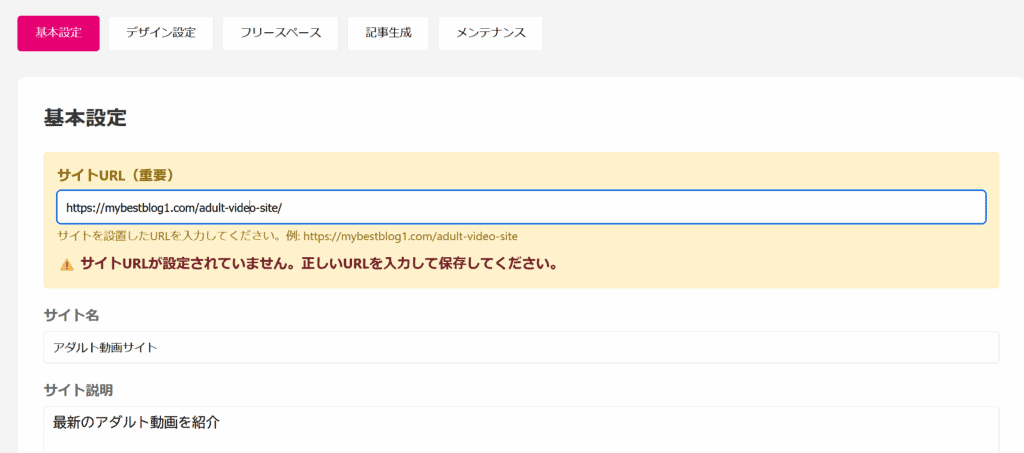Screen dimensions: 1024x453
Task: Focus the サイトURL input field
Action: [521, 208]
